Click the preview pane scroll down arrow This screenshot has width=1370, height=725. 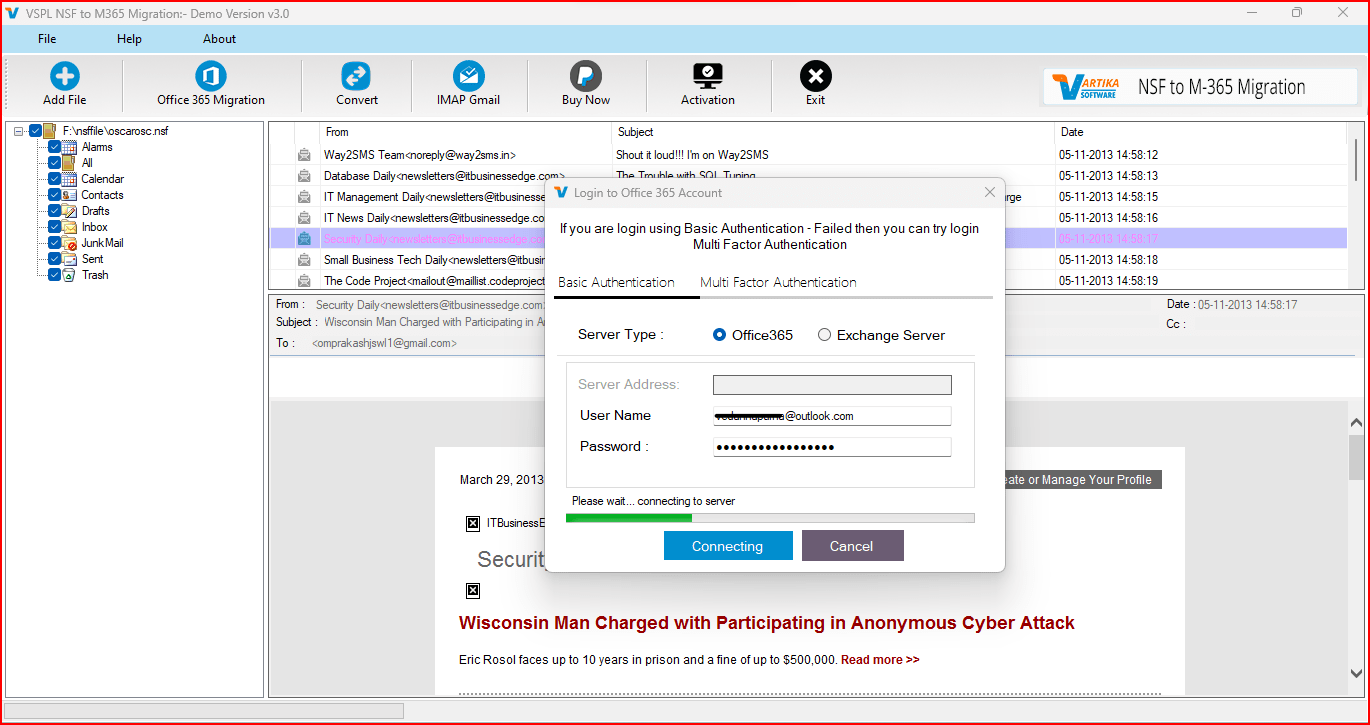click(x=1356, y=674)
